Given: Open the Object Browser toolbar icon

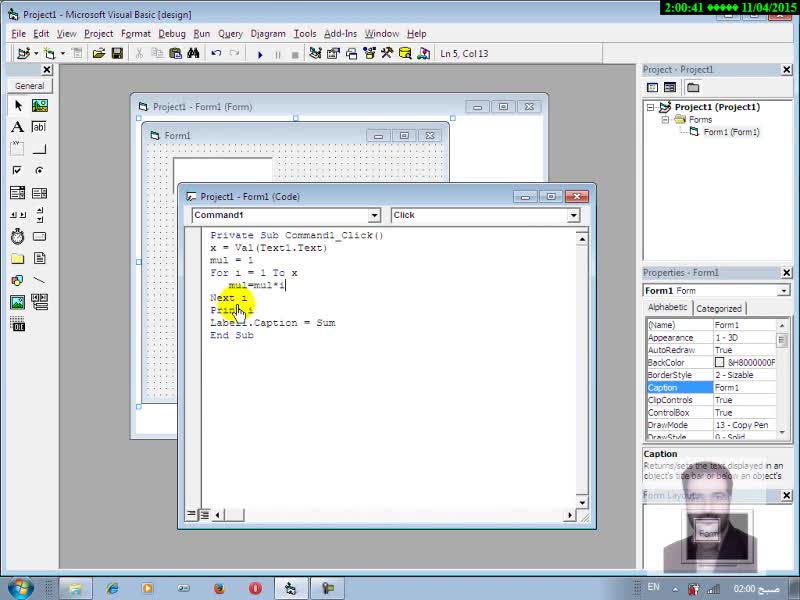Looking at the screenshot, I should [x=369, y=53].
